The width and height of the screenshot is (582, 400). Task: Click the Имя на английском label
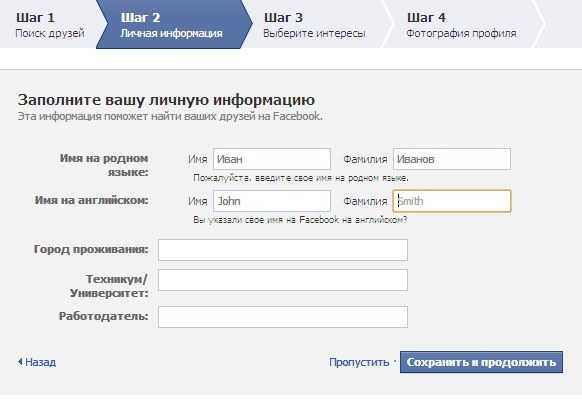92,200
